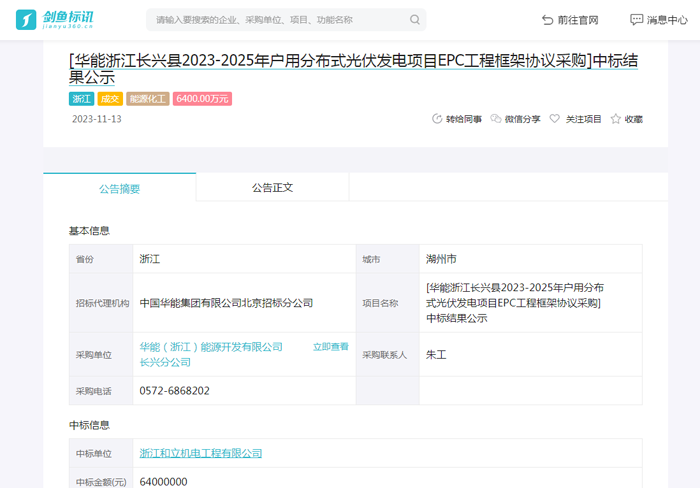700x488 pixels.
Task: Click the announcement title heading
Action: (354, 69)
